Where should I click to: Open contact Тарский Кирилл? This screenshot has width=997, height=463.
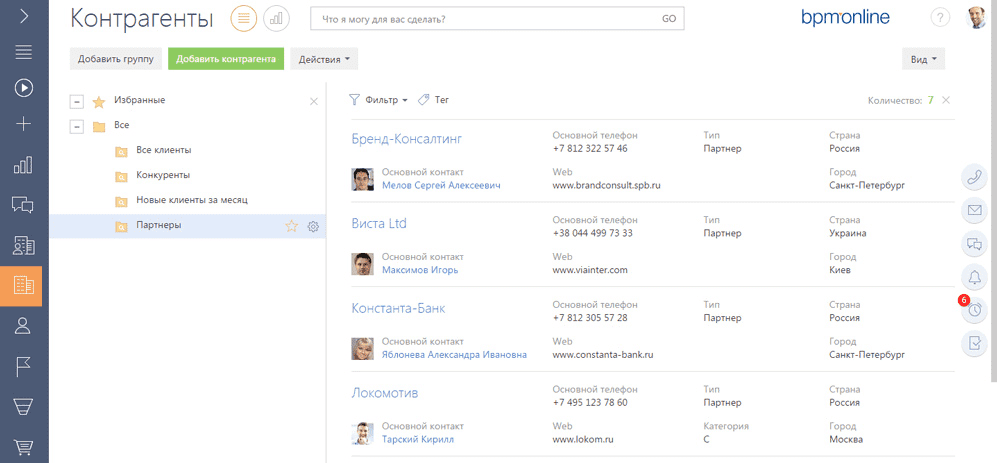tap(418, 439)
